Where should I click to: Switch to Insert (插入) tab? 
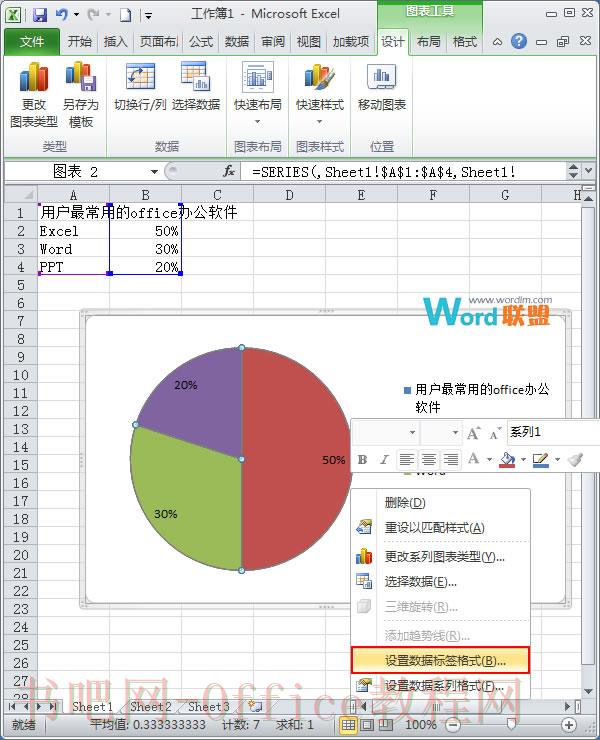(116, 42)
